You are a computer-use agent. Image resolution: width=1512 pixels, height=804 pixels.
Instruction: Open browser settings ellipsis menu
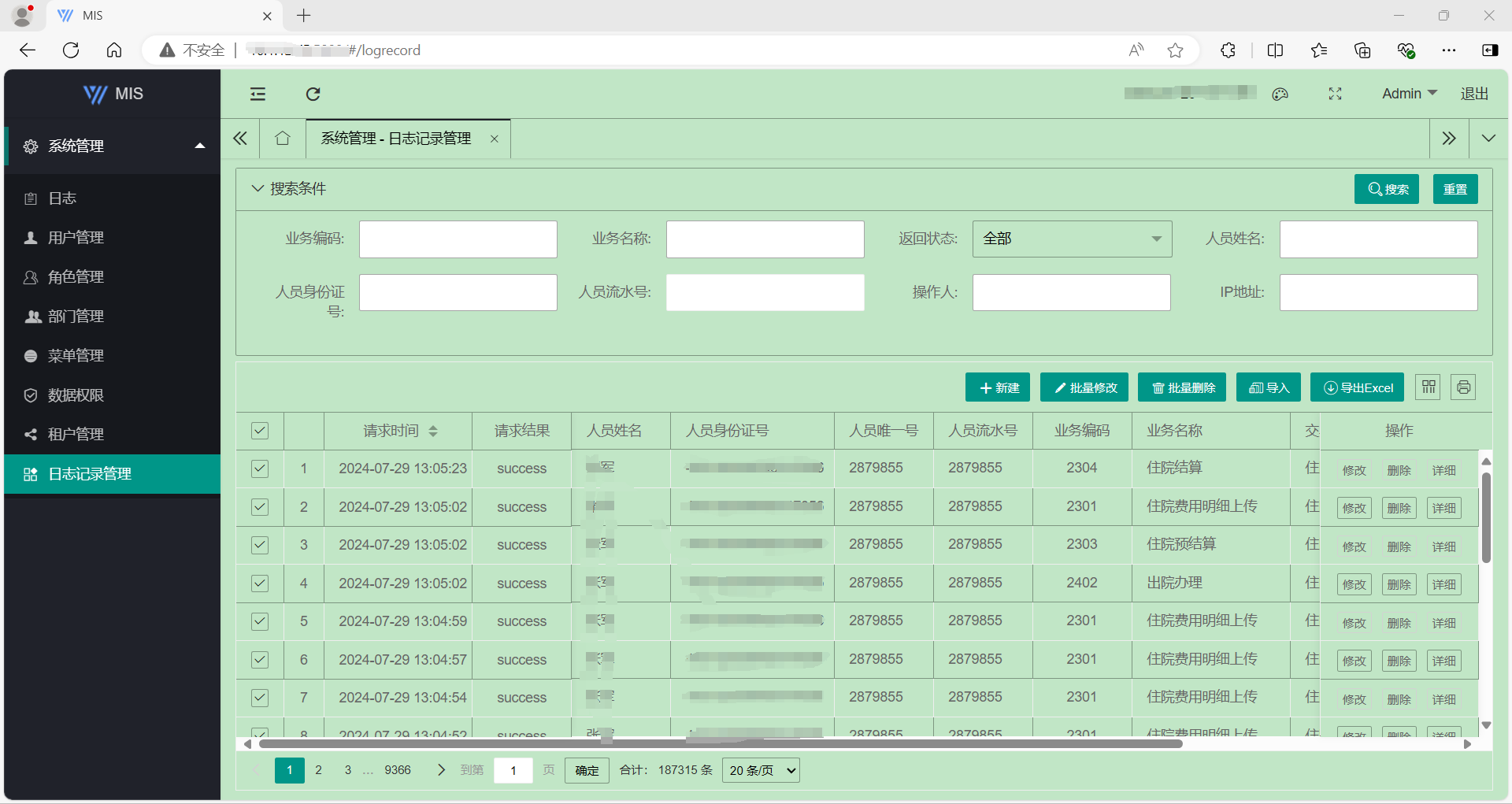[x=1449, y=50]
